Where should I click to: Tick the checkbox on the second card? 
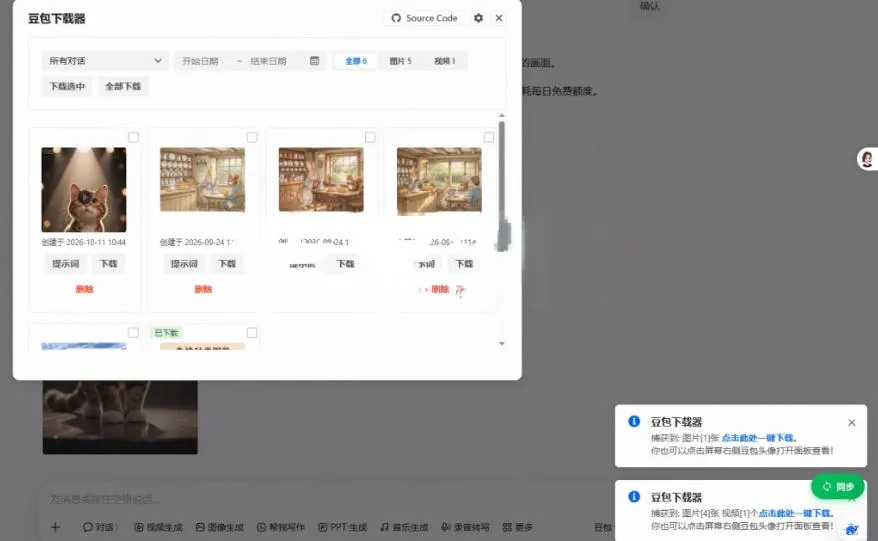252,137
